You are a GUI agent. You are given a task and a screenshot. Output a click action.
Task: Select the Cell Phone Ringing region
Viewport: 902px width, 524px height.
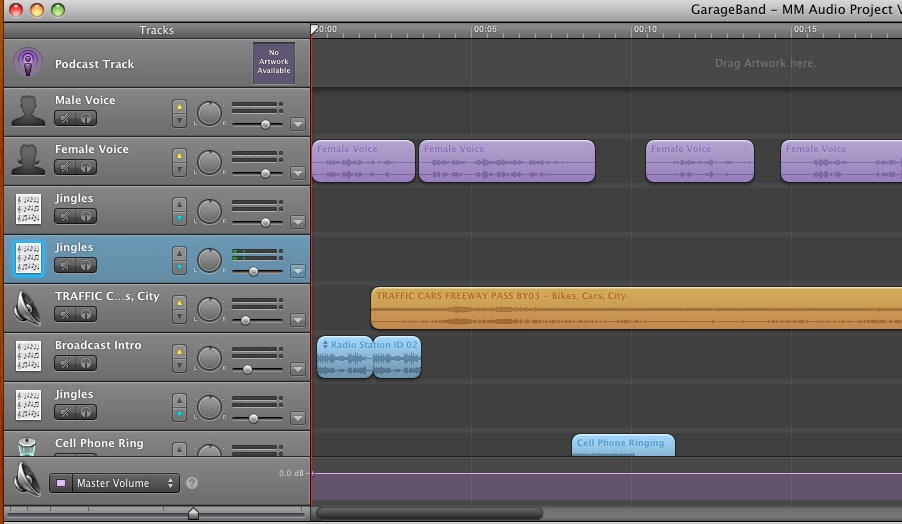[623, 445]
